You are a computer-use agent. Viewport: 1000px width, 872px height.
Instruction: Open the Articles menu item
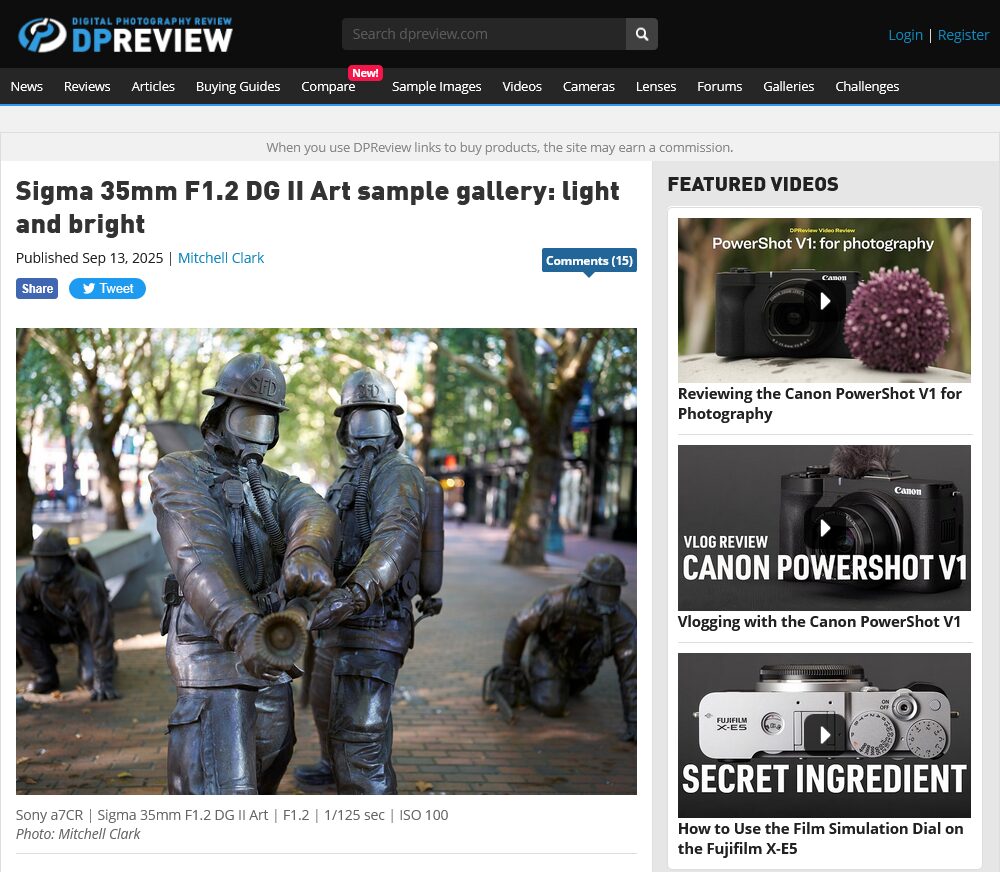click(153, 86)
